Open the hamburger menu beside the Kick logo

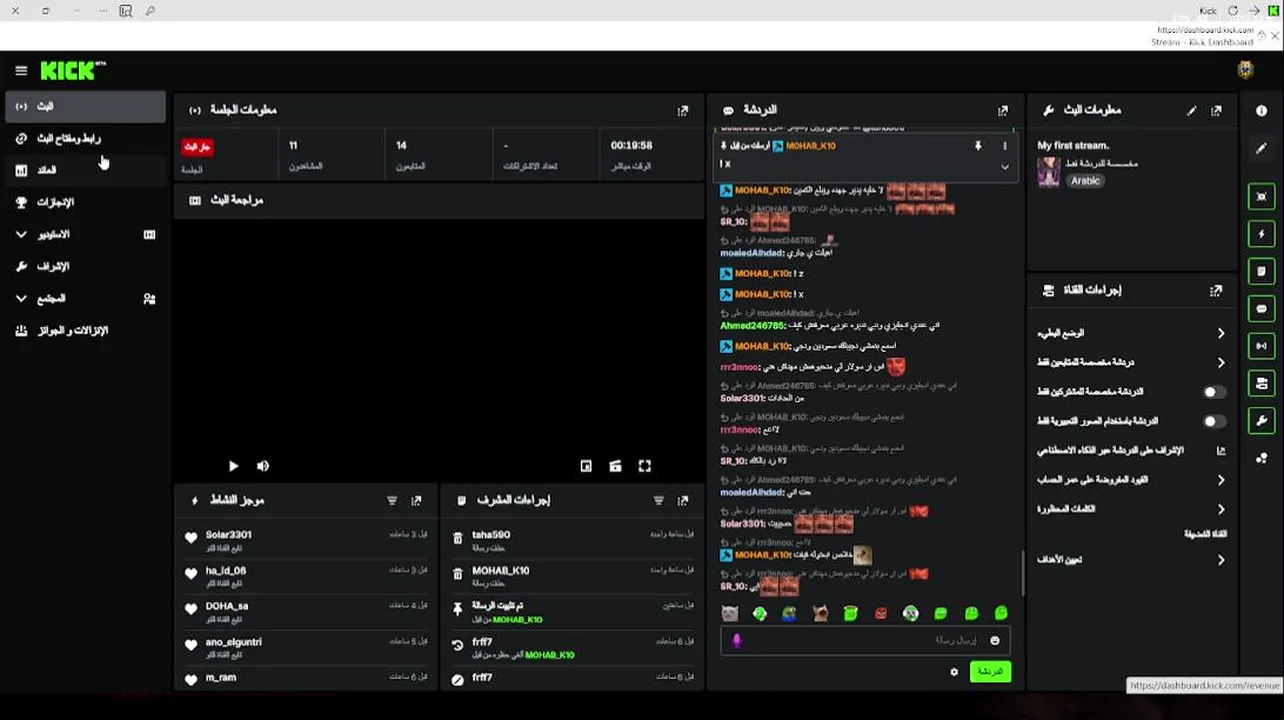pyautogui.click(x=21, y=71)
